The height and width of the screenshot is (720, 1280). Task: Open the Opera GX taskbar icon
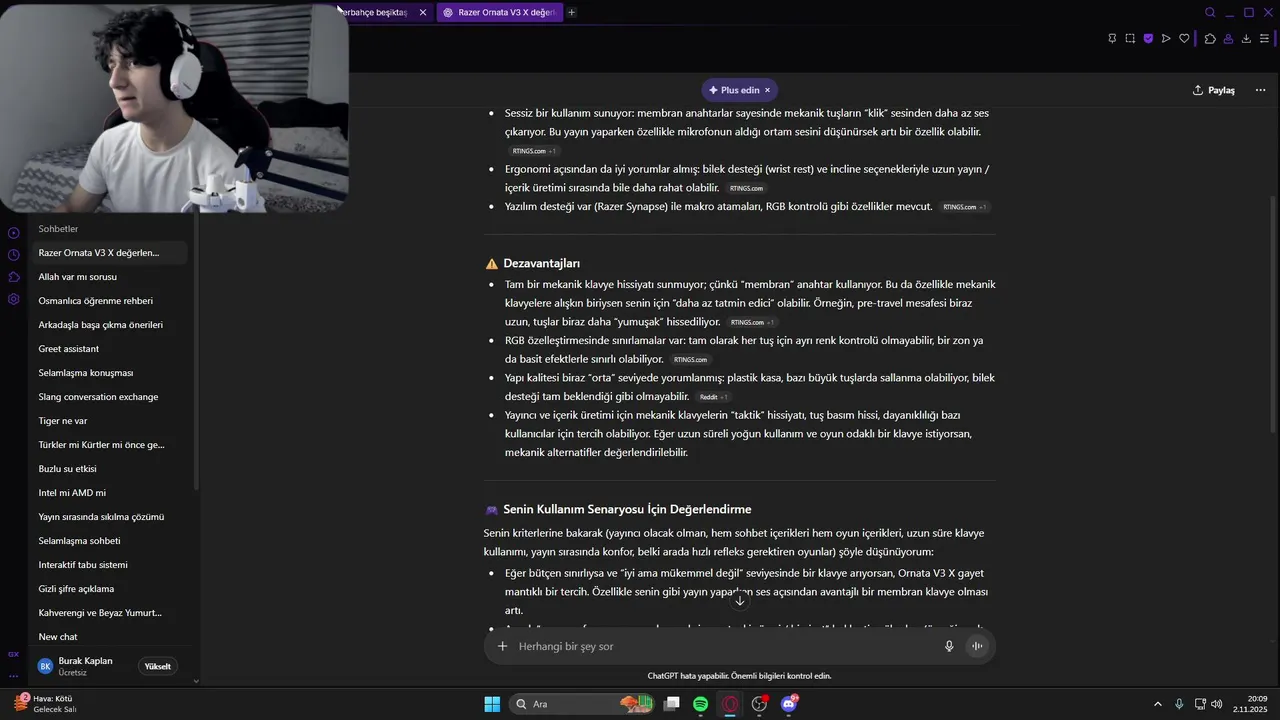point(731,704)
